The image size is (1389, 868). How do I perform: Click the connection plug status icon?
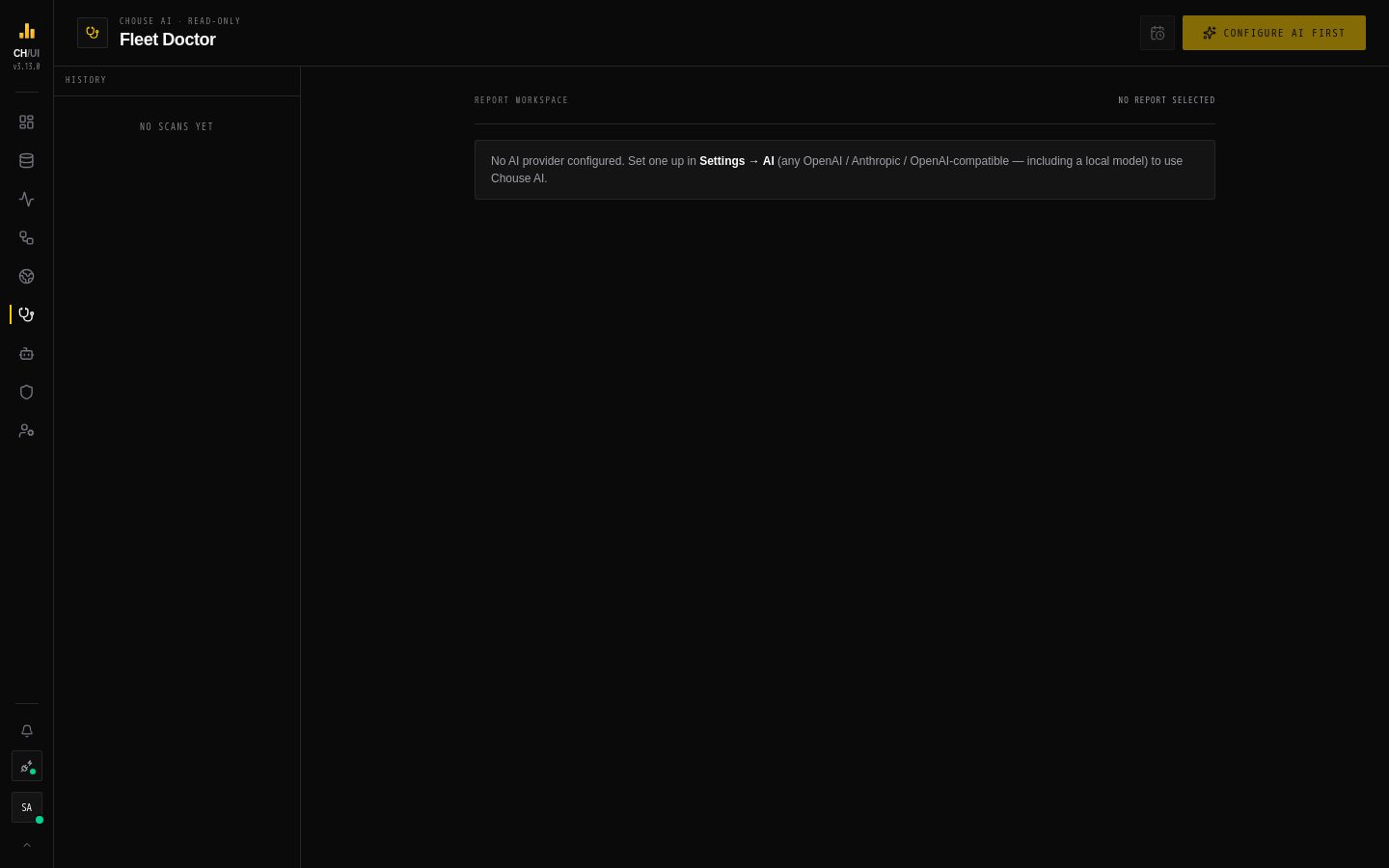point(26,767)
